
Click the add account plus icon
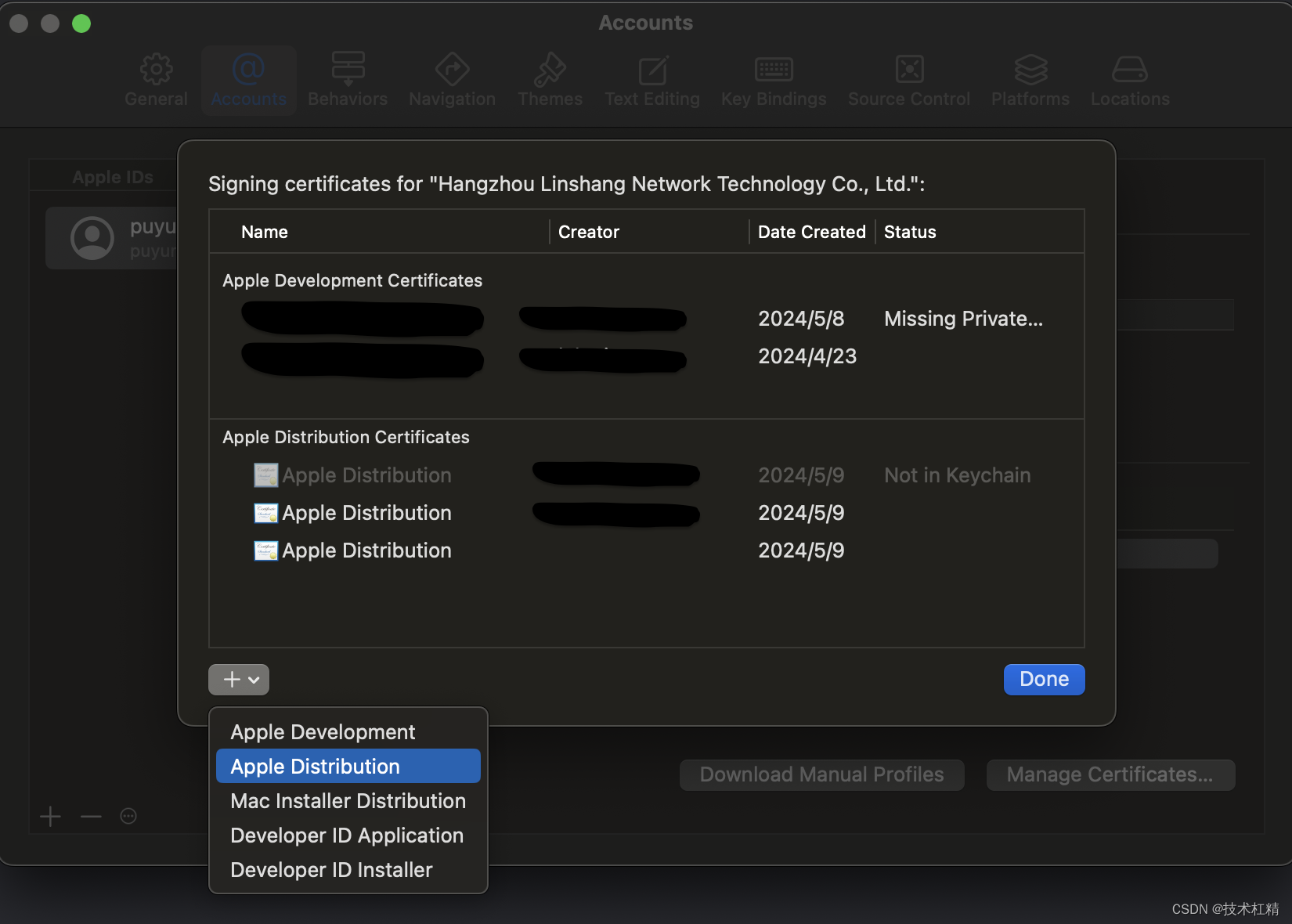pyautogui.click(x=50, y=817)
